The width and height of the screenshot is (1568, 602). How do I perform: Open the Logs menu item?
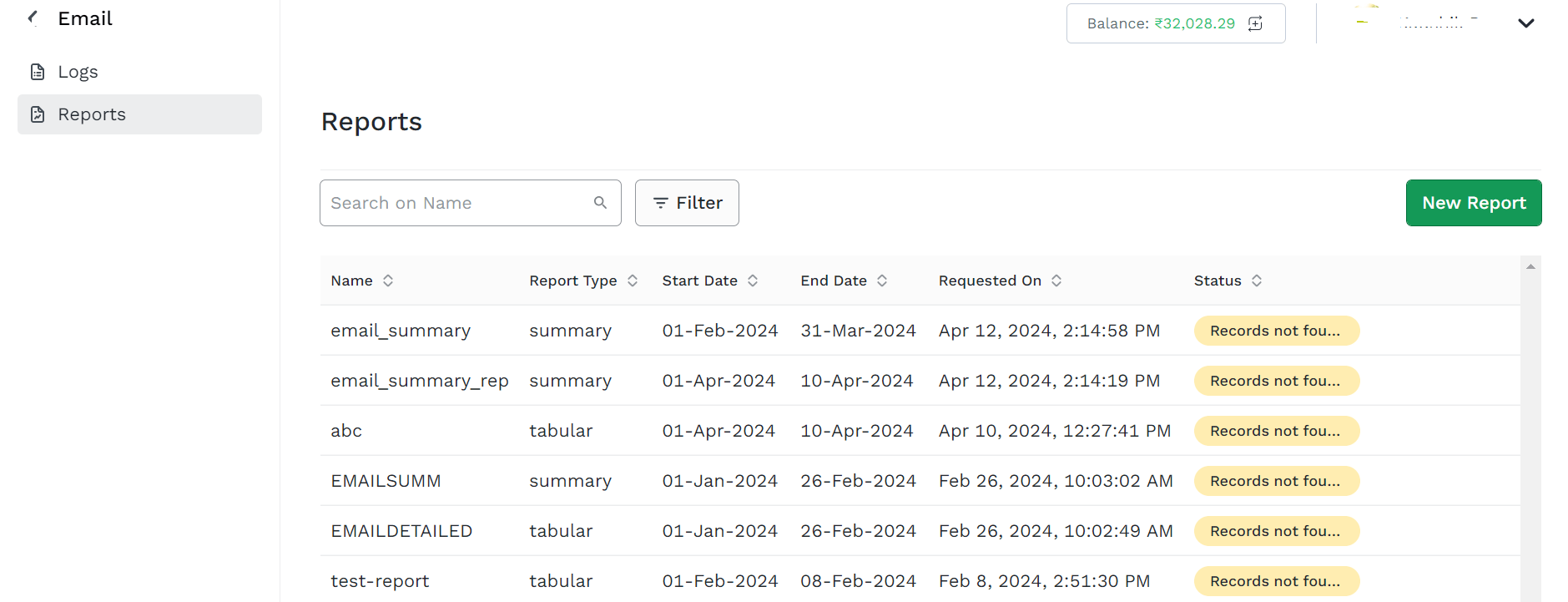[x=139, y=72]
